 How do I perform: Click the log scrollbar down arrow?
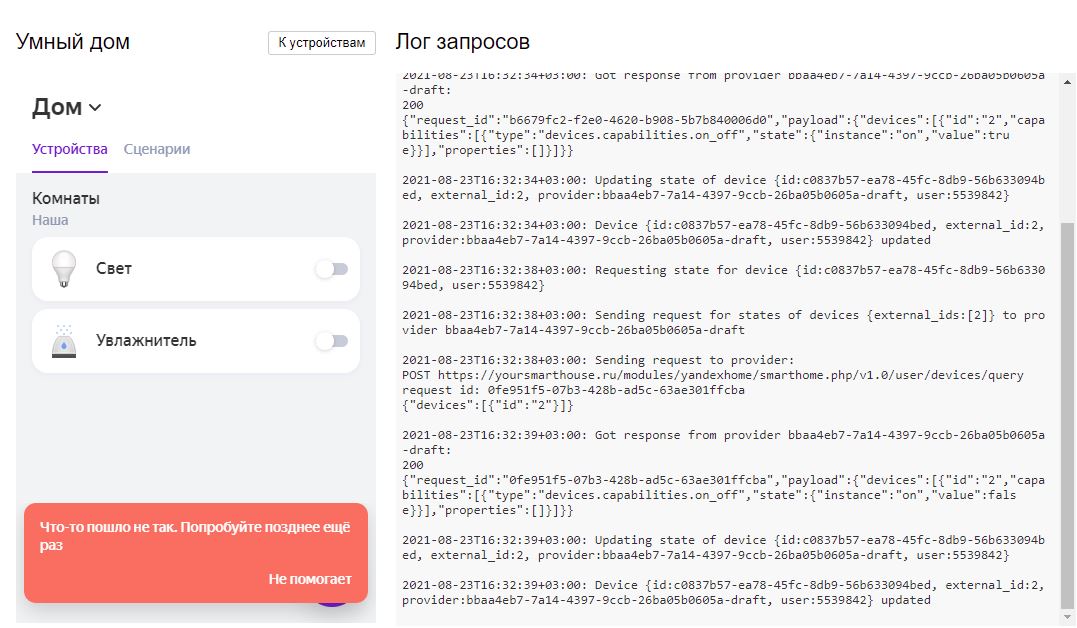(x=1067, y=616)
